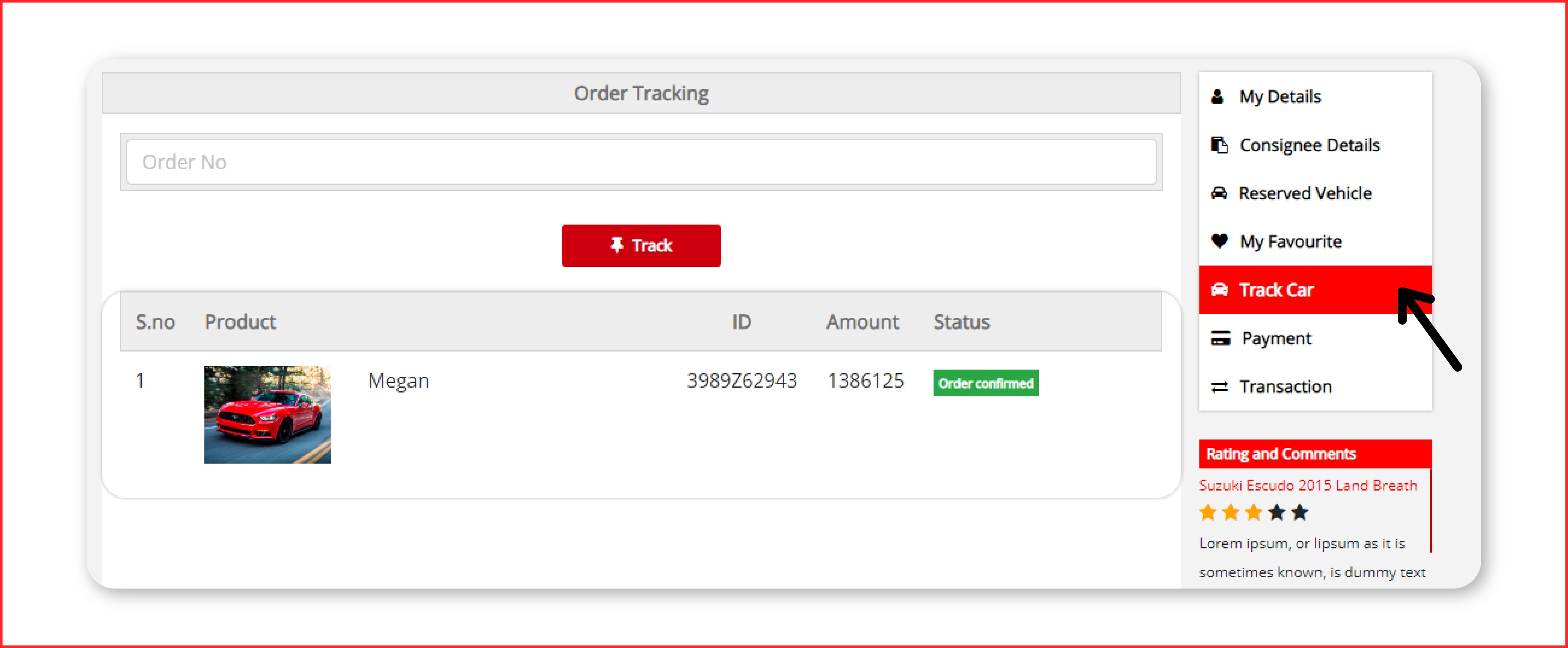This screenshot has height=648, width=1568.
Task: Click the heart icon beside My Favourite
Action: click(1219, 241)
